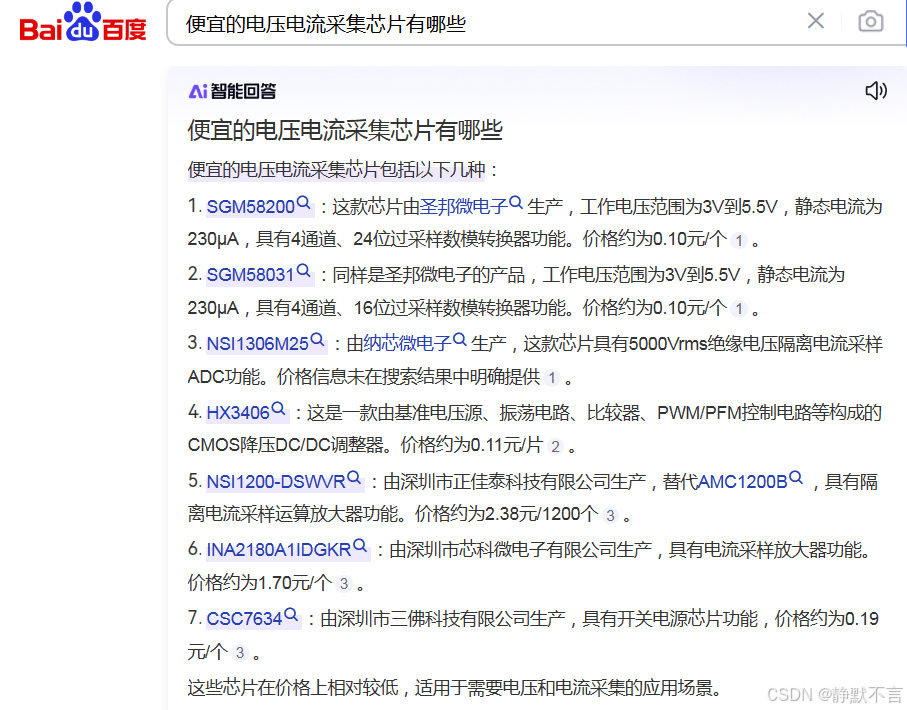
Task: Play the AI answer audio speaker icon
Action: pos(876,91)
